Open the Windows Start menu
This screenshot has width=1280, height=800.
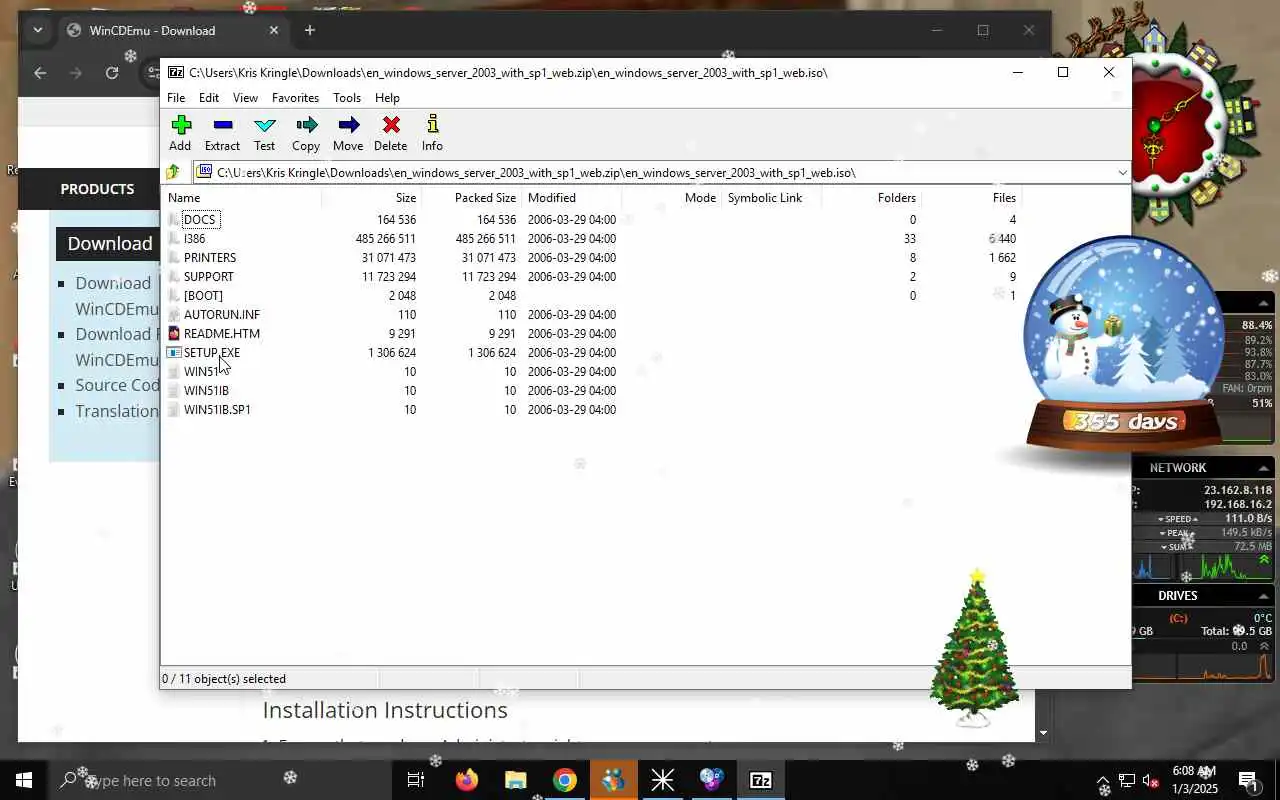tap(24, 780)
